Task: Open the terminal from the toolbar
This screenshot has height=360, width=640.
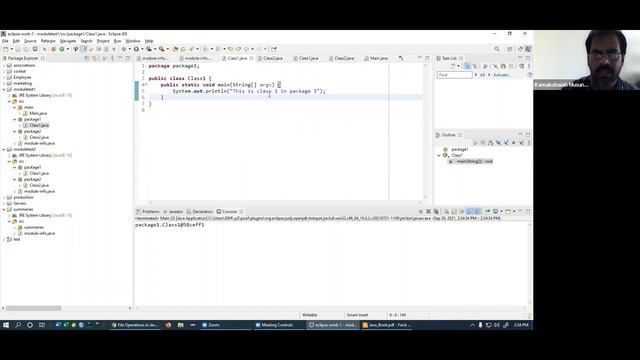Action: pos(35,49)
